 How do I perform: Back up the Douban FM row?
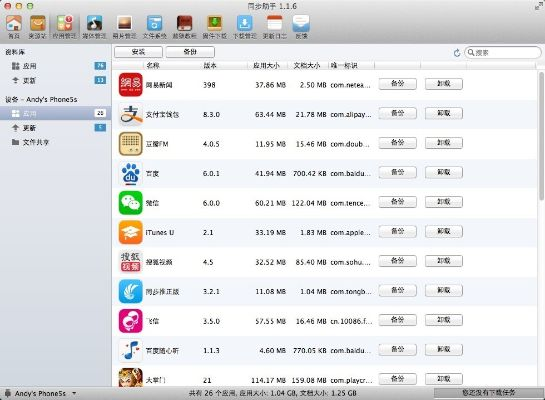tap(398, 143)
